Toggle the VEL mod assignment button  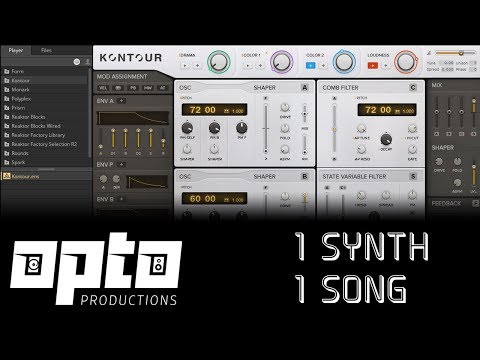103,88
